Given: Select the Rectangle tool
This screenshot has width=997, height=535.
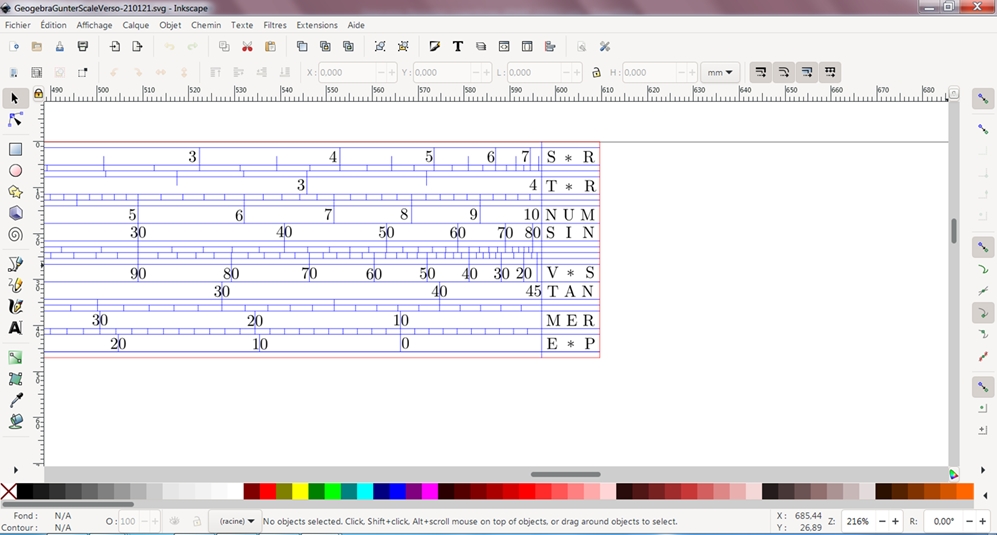Looking at the screenshot, I should point(15,149).
